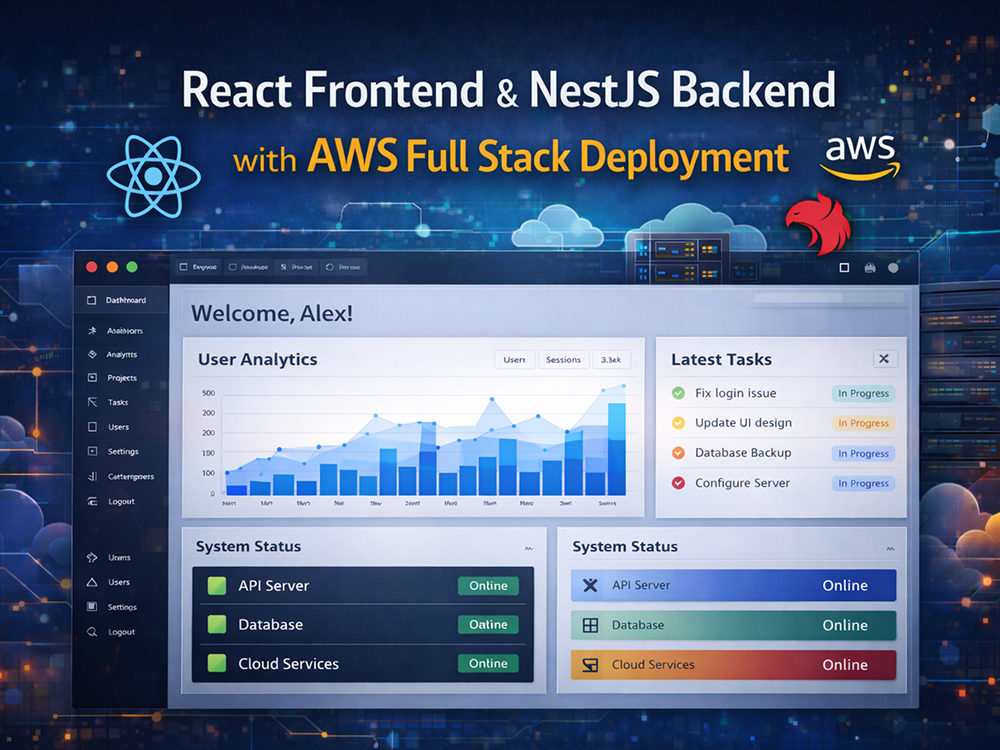The image size is (1000, 750).
Task: Open the Projects label in the sidebar
Action: pos(122,378)
